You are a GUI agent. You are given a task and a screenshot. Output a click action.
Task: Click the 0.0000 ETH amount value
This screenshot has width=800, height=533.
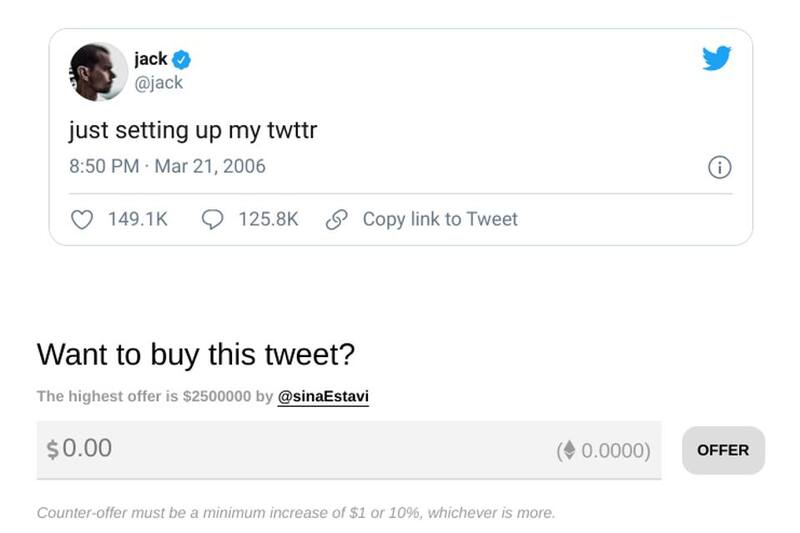[x=613, y=451]
